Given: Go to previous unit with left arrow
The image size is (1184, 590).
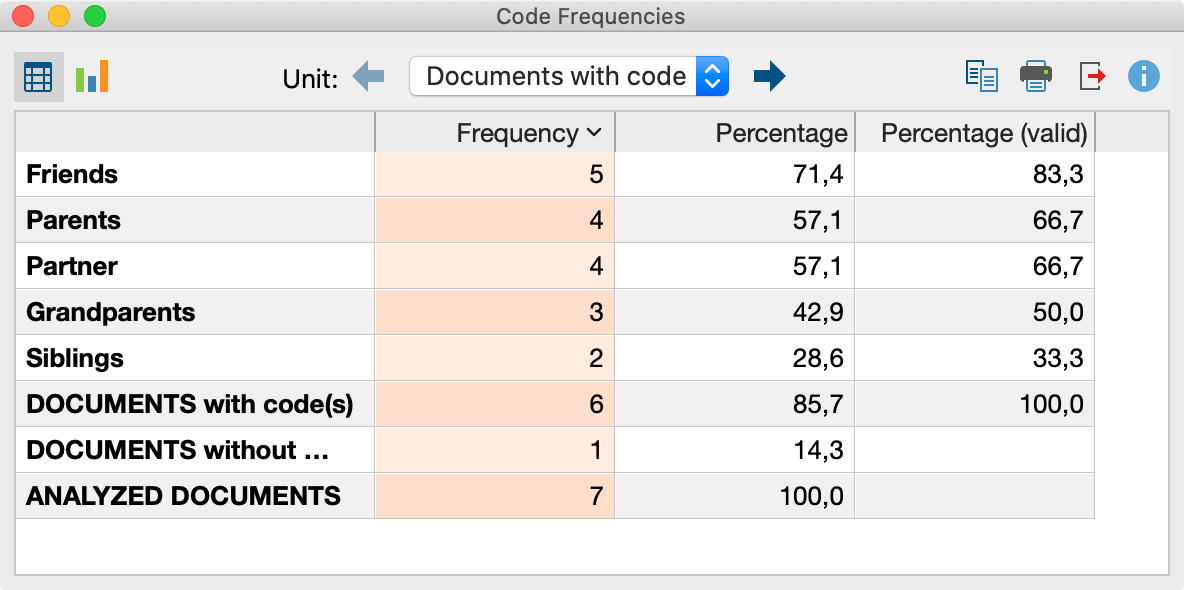Looking at the screenshot, I should [x=368, y=77].
